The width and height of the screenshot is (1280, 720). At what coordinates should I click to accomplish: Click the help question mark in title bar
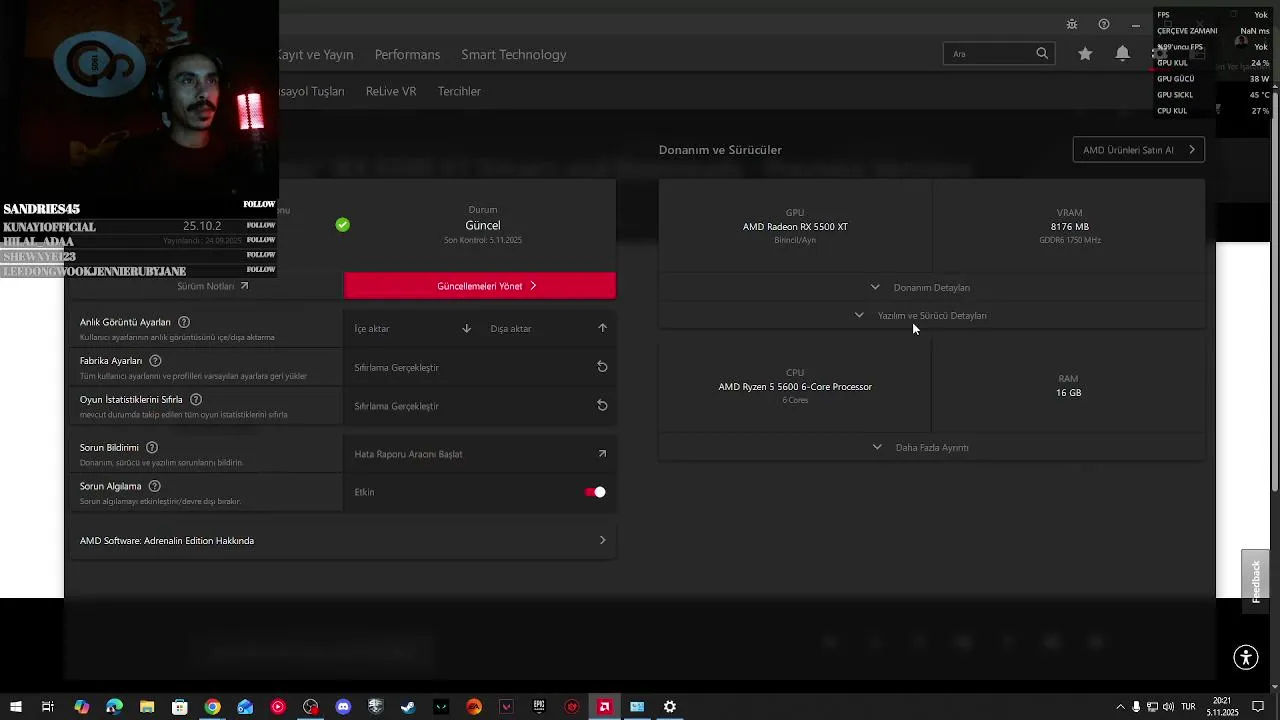pyautogui.click(x=1104, y=24)
